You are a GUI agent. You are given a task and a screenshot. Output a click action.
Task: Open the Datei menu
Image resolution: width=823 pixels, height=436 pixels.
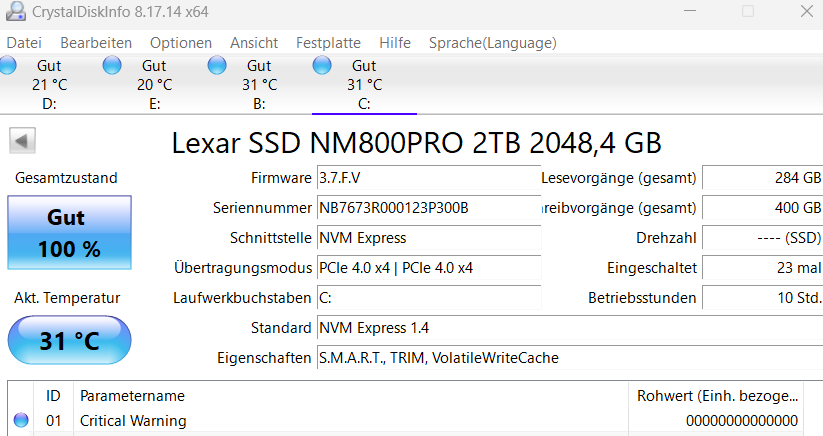(x=24, y=42)
